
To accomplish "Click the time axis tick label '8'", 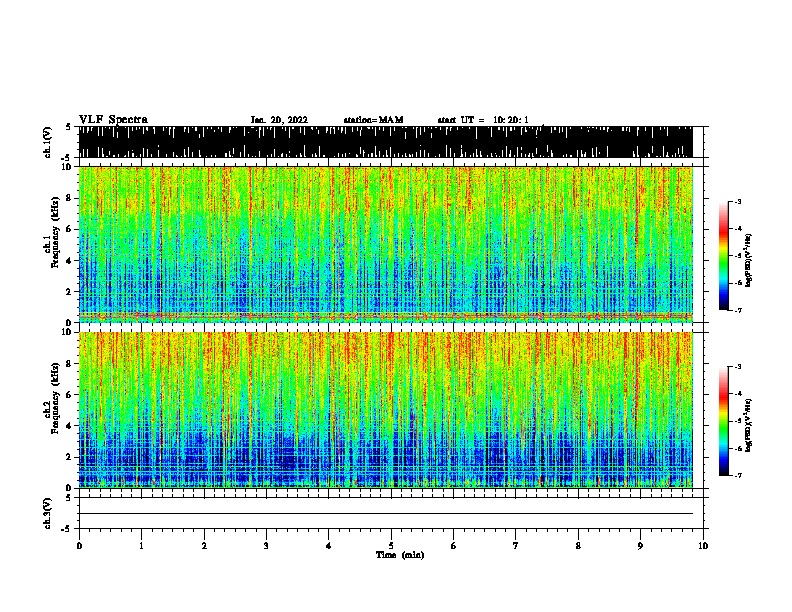I will pos(578,546).
